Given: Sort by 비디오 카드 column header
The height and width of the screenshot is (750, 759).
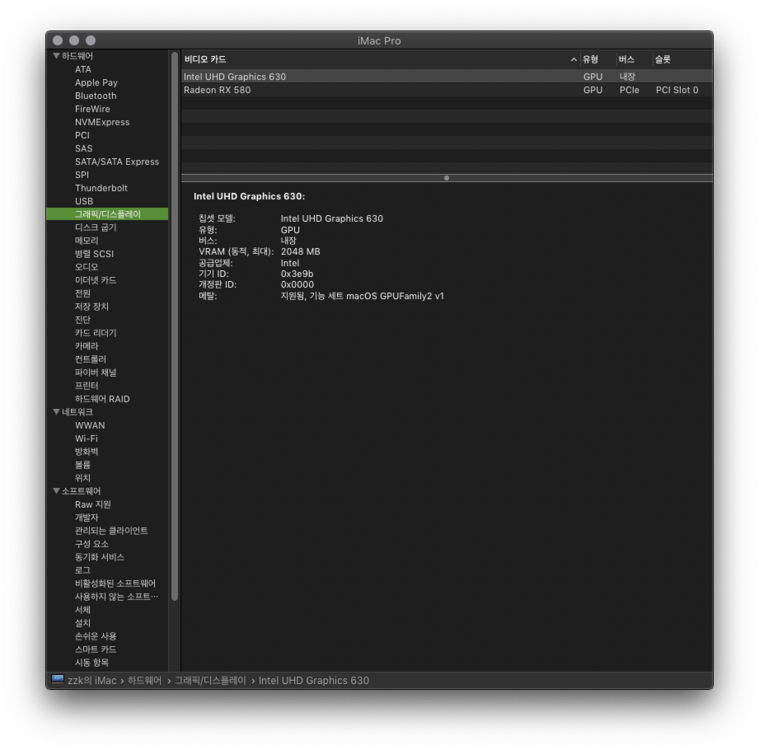Looking at the screenshot, I should coord(205,60).
